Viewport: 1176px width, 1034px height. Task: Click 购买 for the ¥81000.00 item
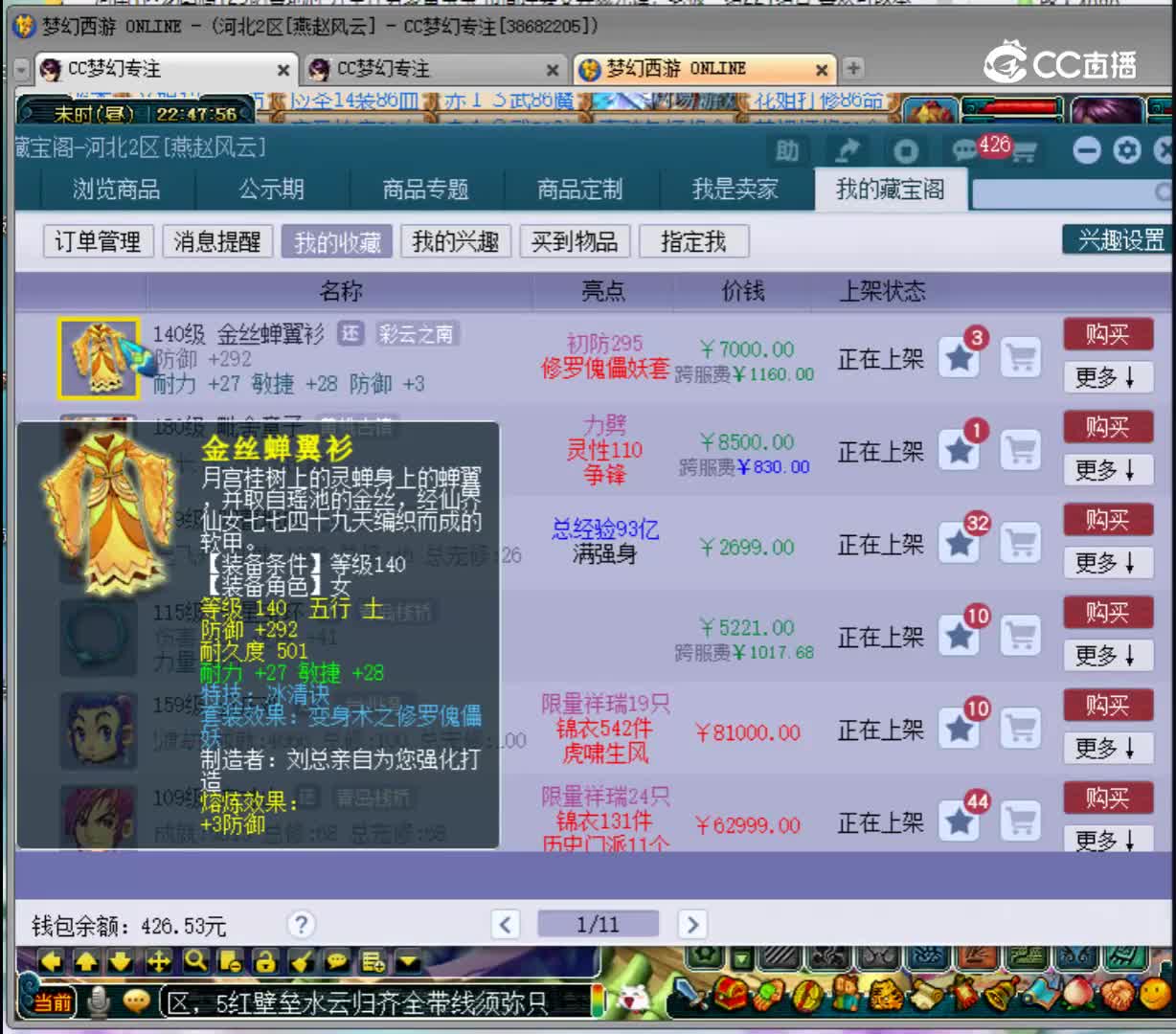coord(1107,706)
